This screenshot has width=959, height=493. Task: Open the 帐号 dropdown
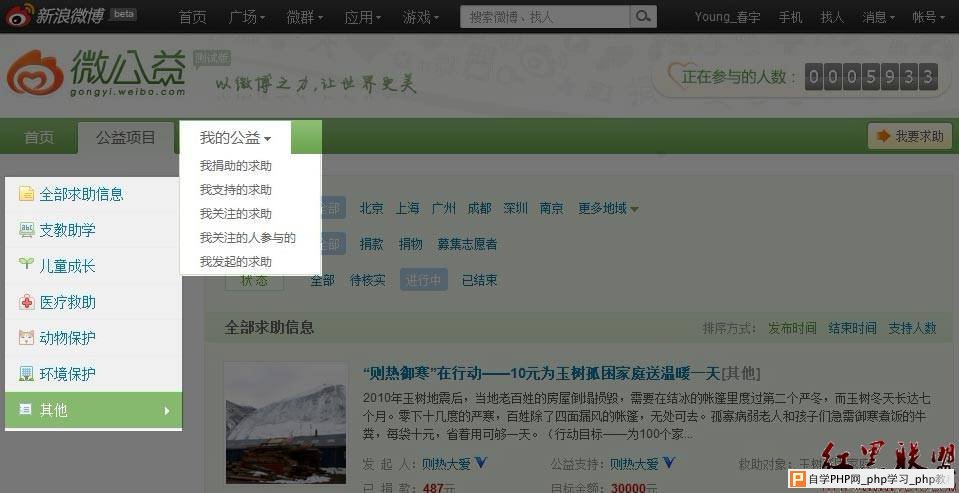point(928,17)
